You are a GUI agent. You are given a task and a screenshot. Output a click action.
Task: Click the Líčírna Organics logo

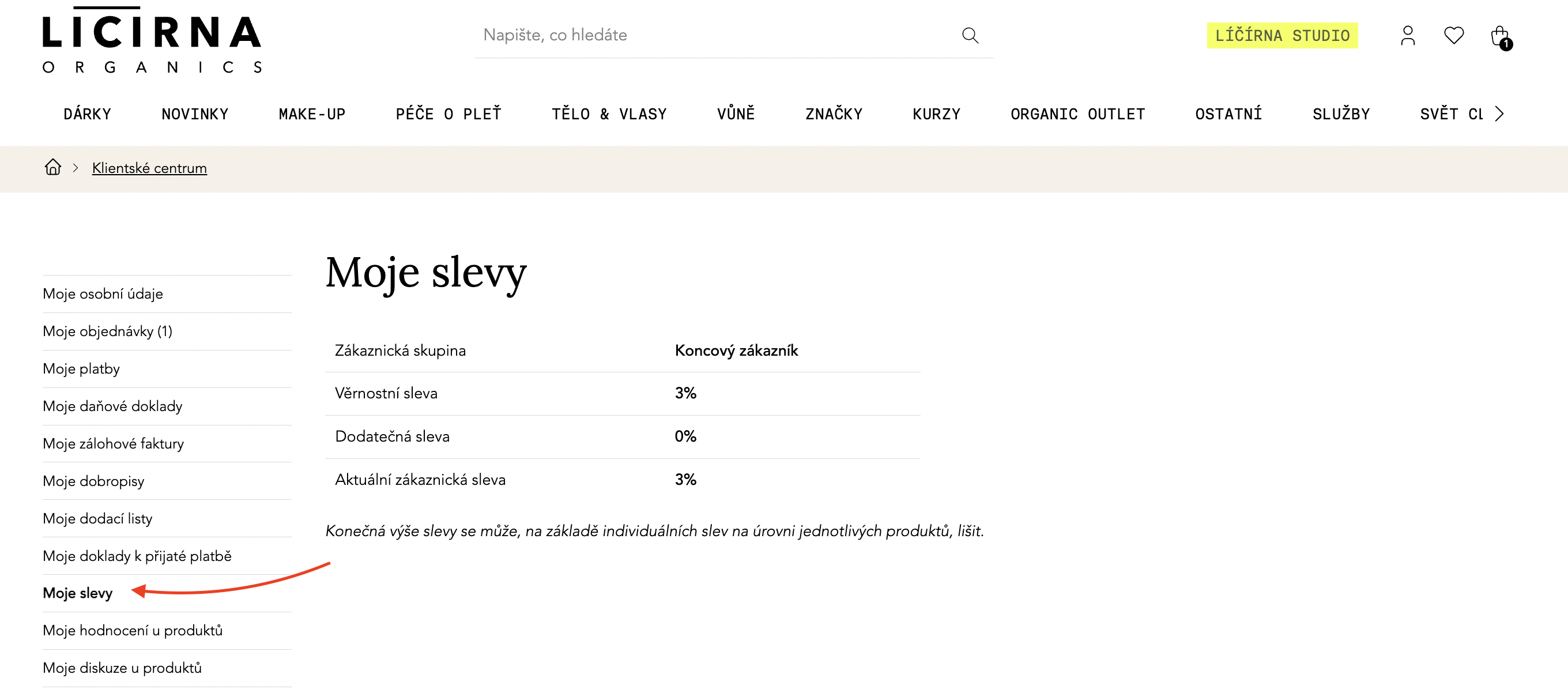tap(152, 41)
